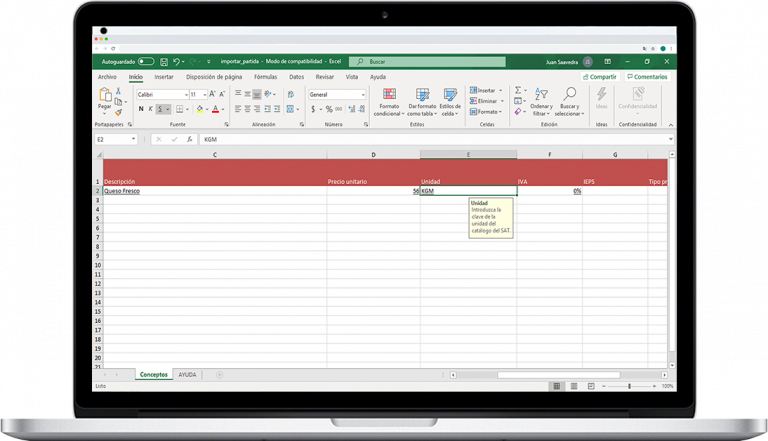
Task: Click the Cut scissors icon
Action: pyautogui.click(x=118, y=91)
